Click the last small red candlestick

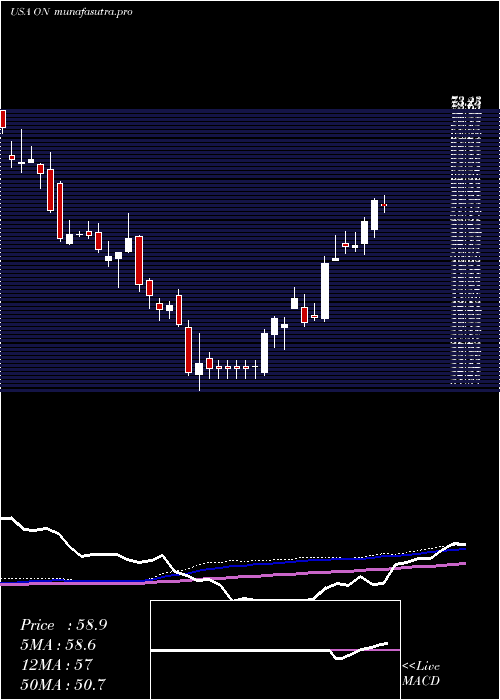[384, 204]
